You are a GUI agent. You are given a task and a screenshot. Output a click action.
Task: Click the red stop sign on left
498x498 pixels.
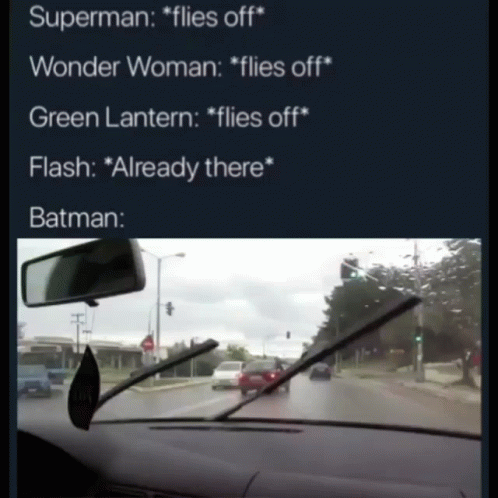coord(147,344)
